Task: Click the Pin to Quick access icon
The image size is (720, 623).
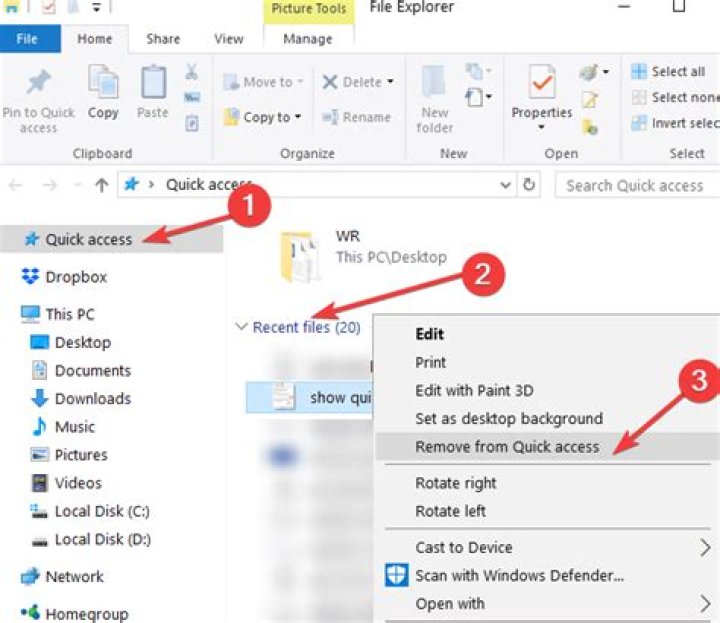Action: 38,82
